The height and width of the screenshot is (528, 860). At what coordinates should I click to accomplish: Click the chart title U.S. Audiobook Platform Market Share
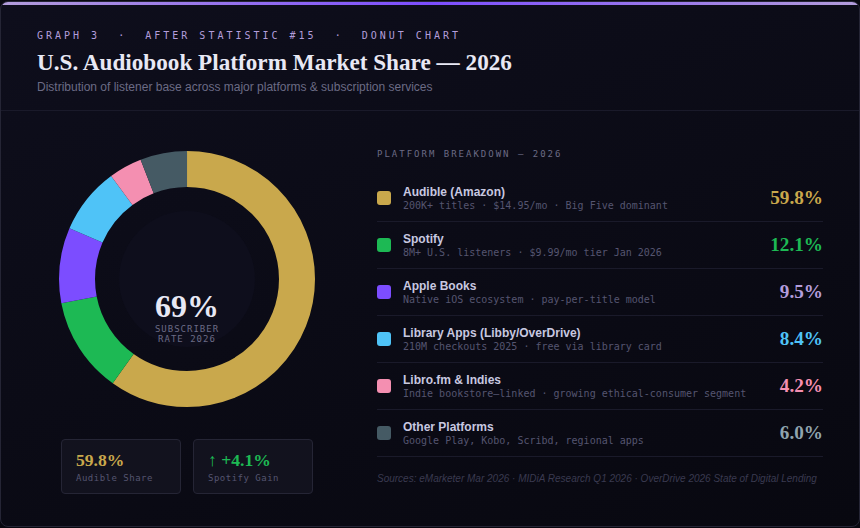274,63
